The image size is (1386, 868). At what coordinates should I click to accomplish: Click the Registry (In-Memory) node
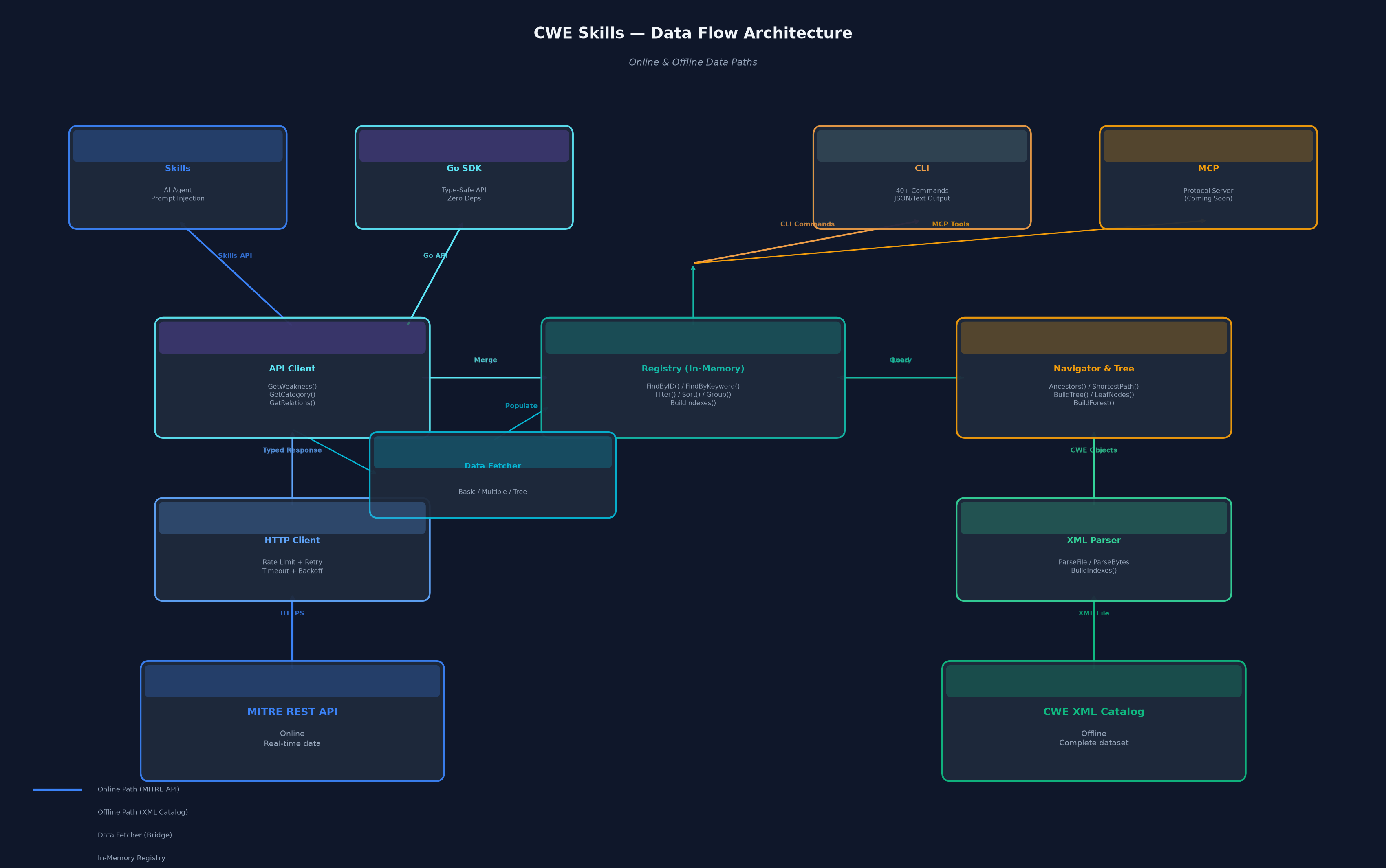click(x=693, y=378)
